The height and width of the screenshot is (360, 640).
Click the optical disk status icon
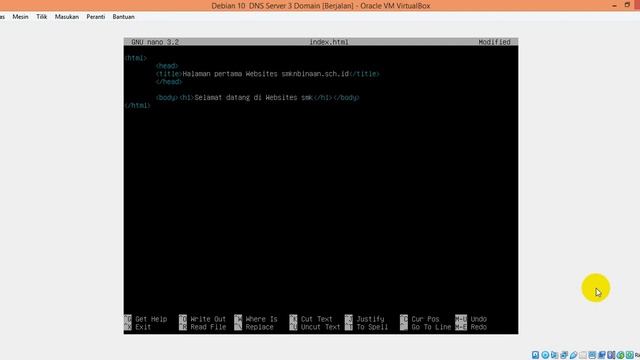[545, 355]
